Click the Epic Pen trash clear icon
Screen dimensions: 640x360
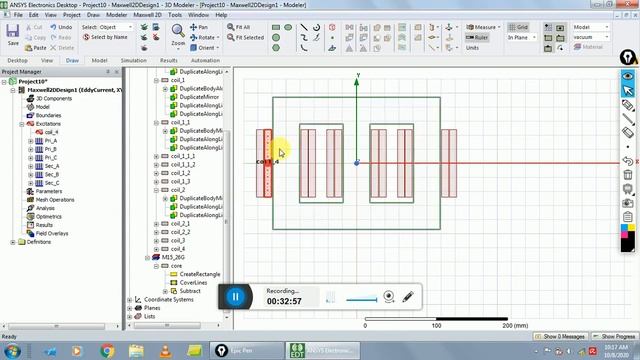628,175
